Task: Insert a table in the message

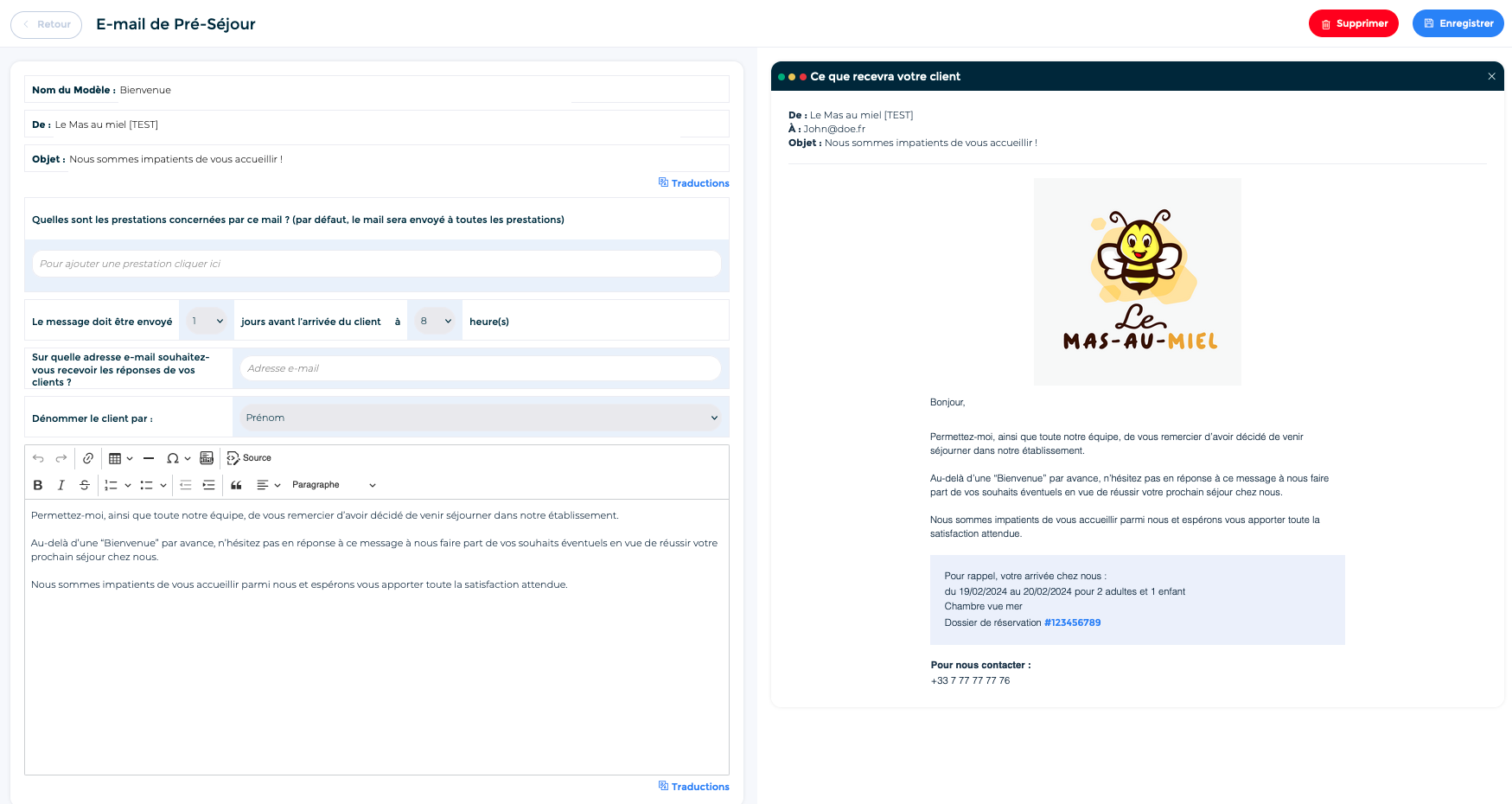Action: [x=115, y=458]
